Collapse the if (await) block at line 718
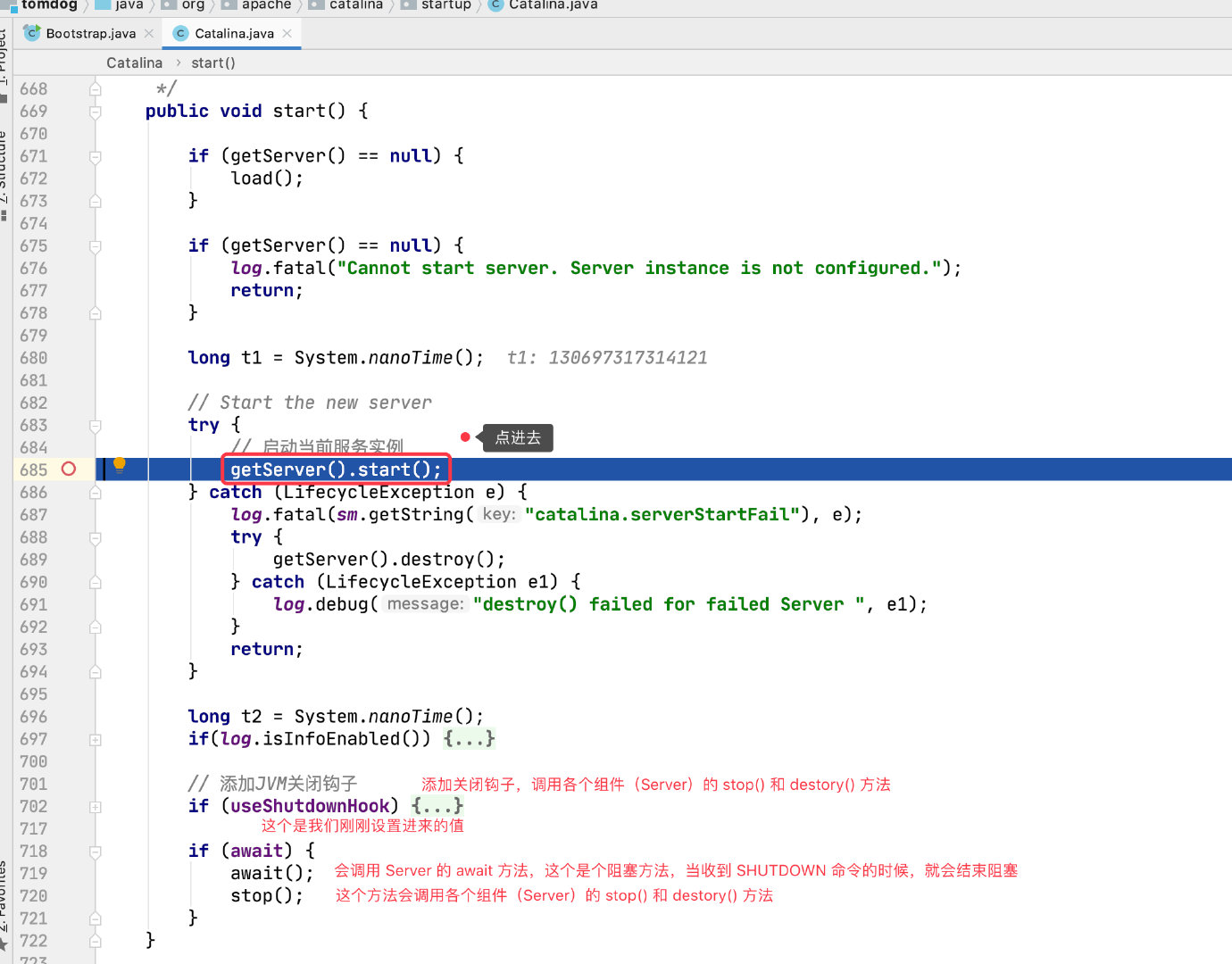Viewport: 1232px width, 964px height. 96,852
